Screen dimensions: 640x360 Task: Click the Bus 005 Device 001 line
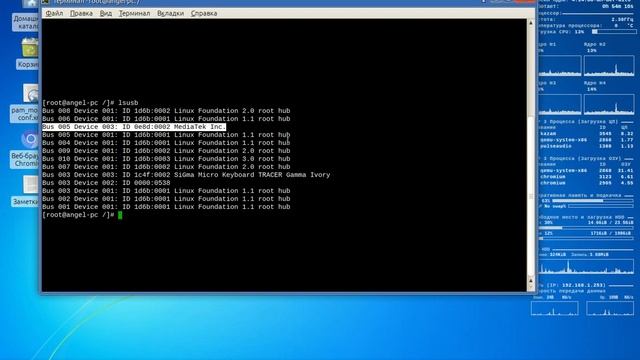[x=166, y=135]
